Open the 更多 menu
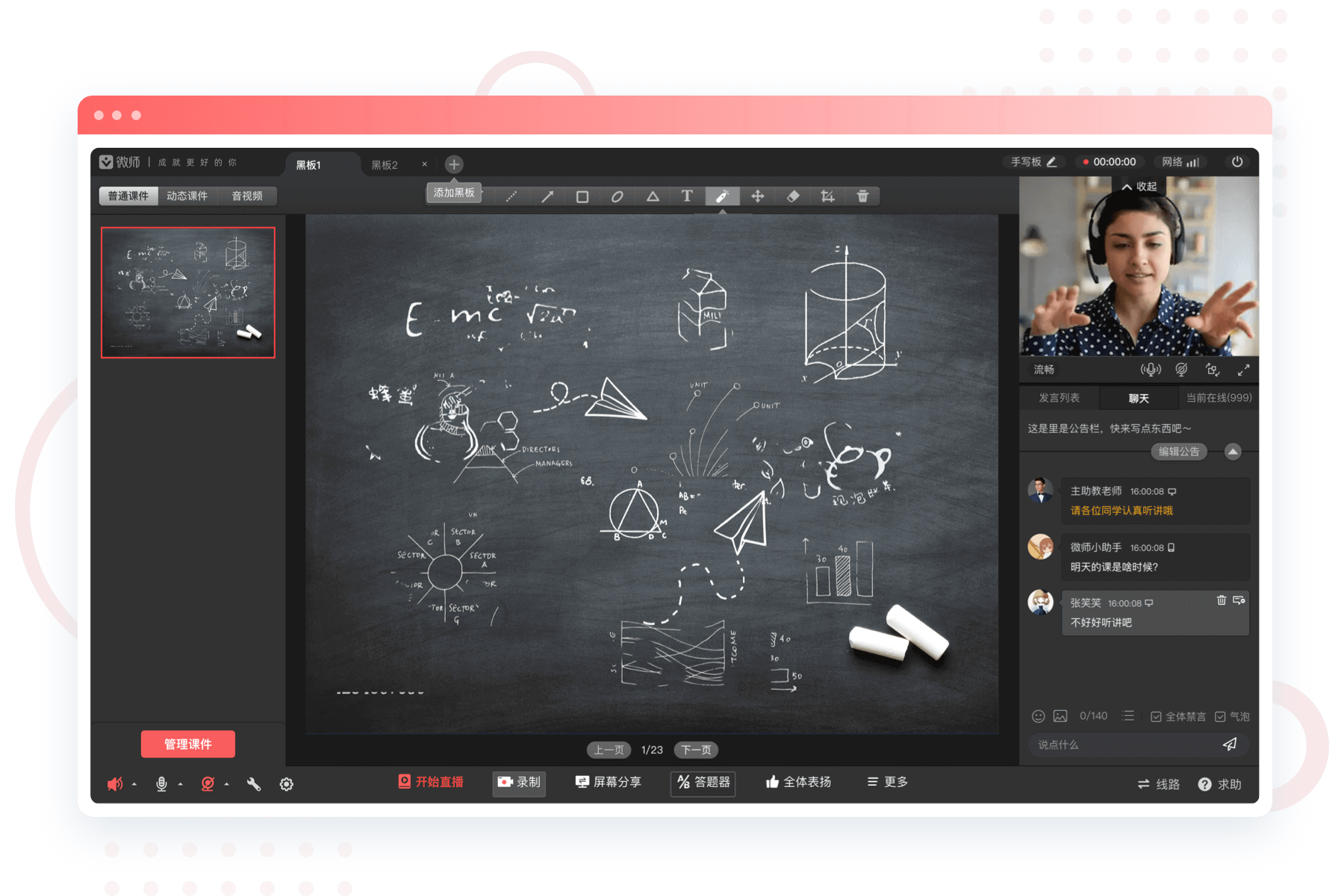The height and width of the screenshot is (896, 1344). (x=888, y=782)
